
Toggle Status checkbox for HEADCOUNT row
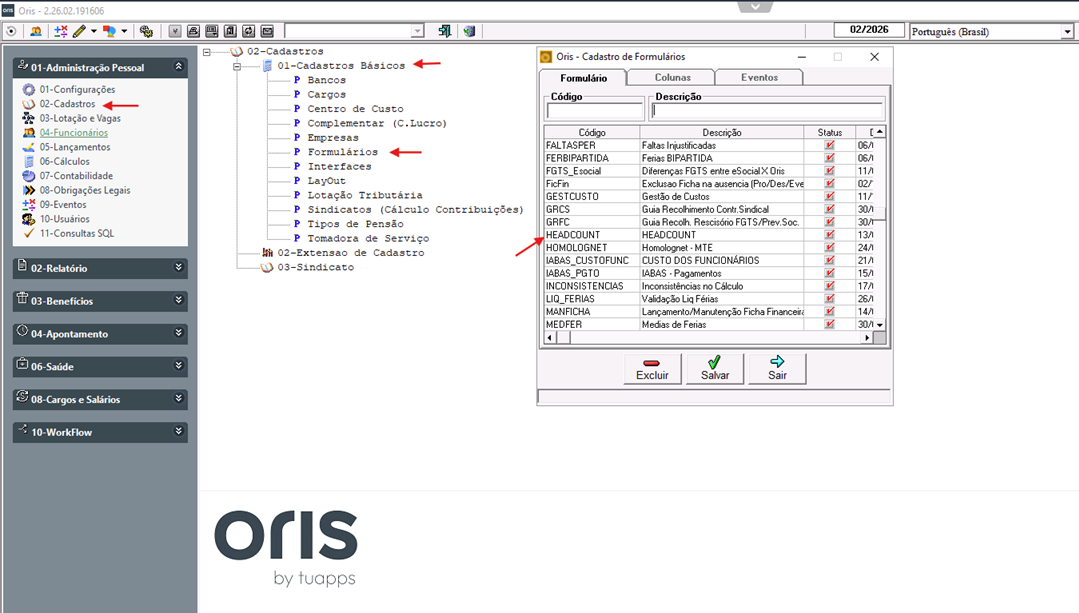coord(829,235)
